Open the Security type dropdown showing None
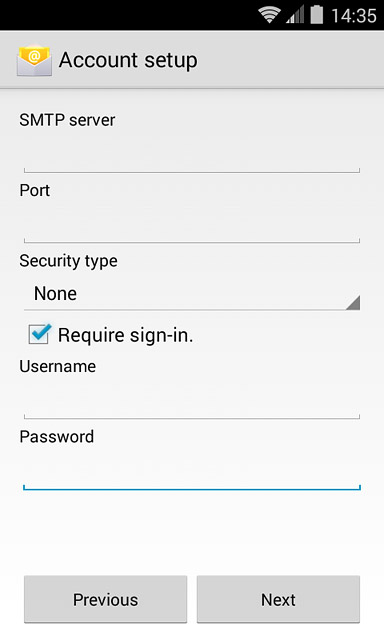Screen dimensions: 384x640 (x=192, y=294)
